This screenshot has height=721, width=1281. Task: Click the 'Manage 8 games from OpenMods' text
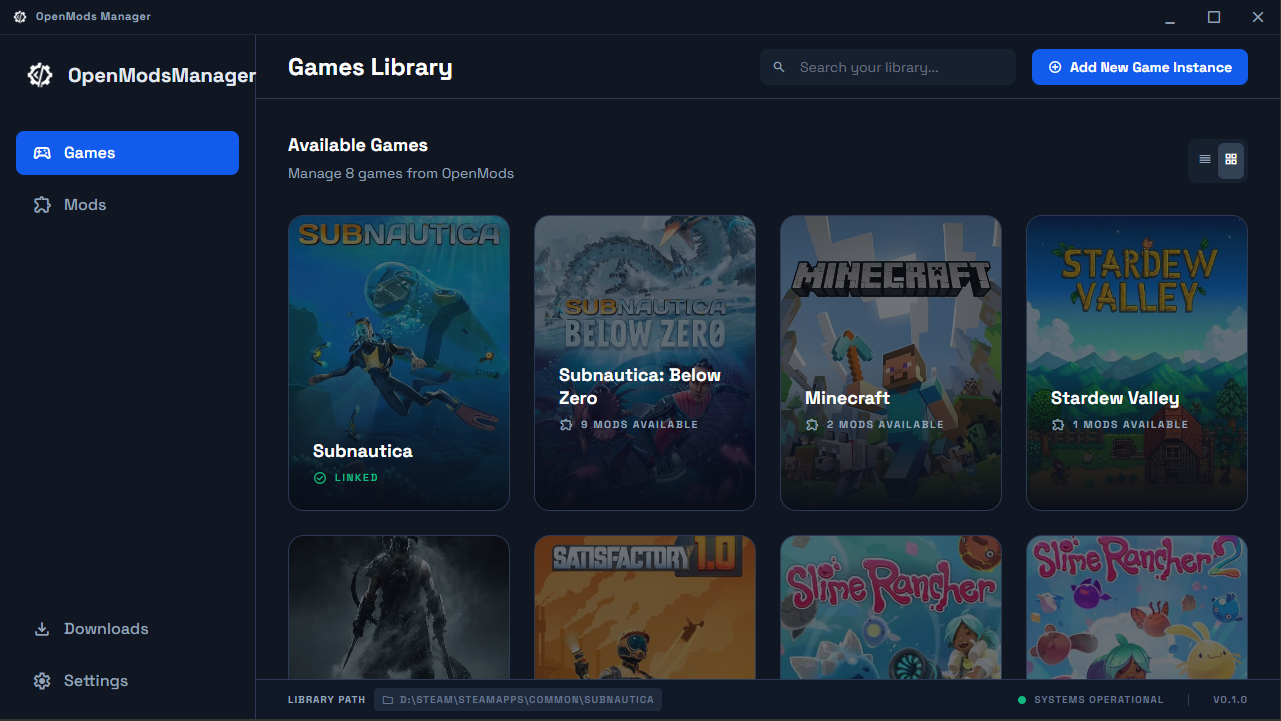[401, 173]
